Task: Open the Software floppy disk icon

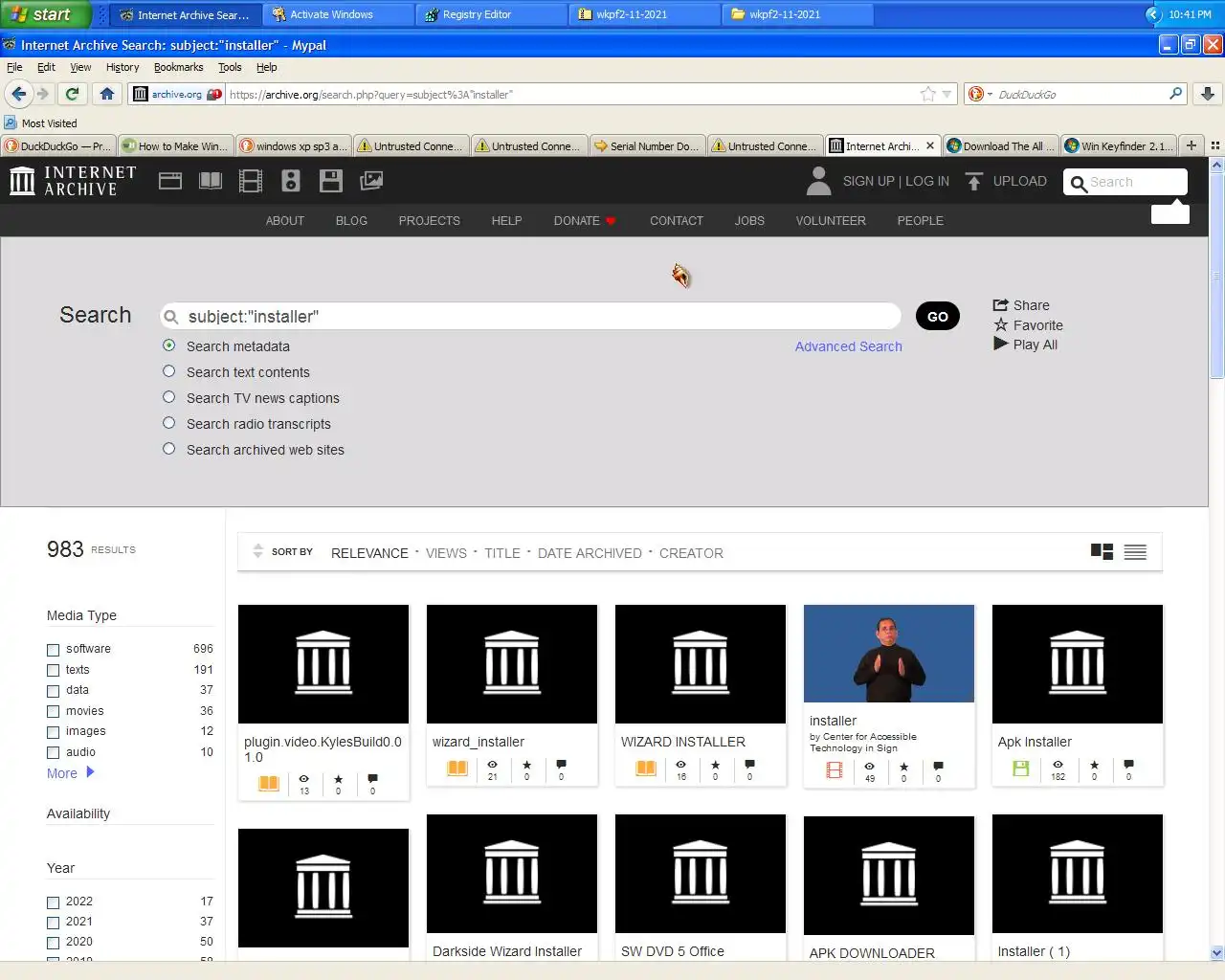Action: point(331,181)
